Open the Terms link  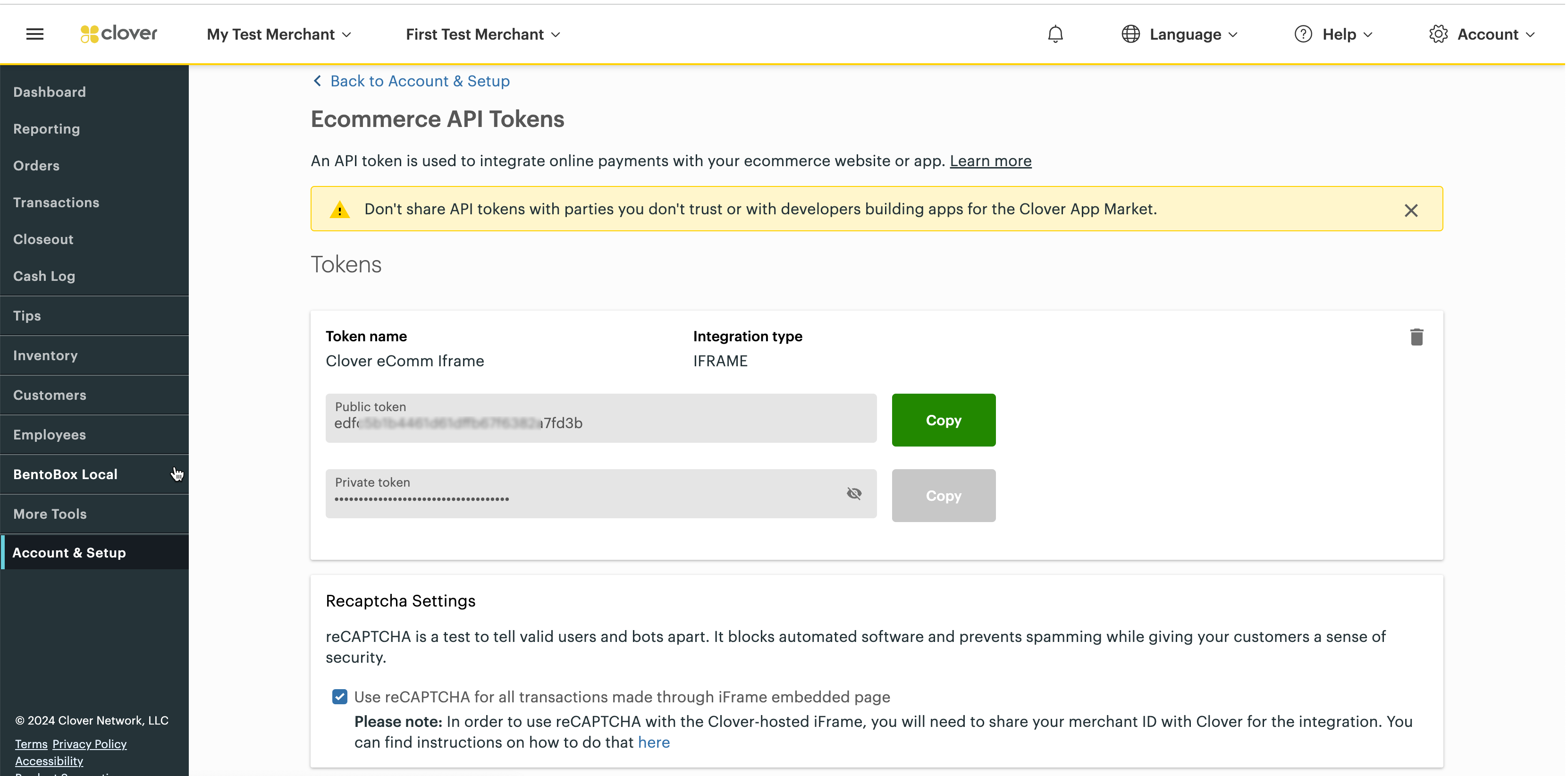(x=31, y=744)
